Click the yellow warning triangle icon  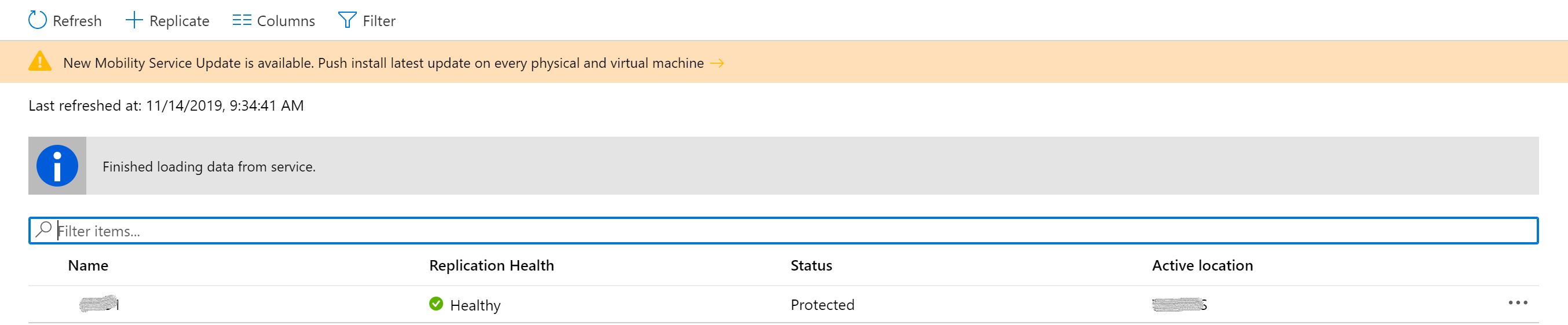[x=40, y=61]
